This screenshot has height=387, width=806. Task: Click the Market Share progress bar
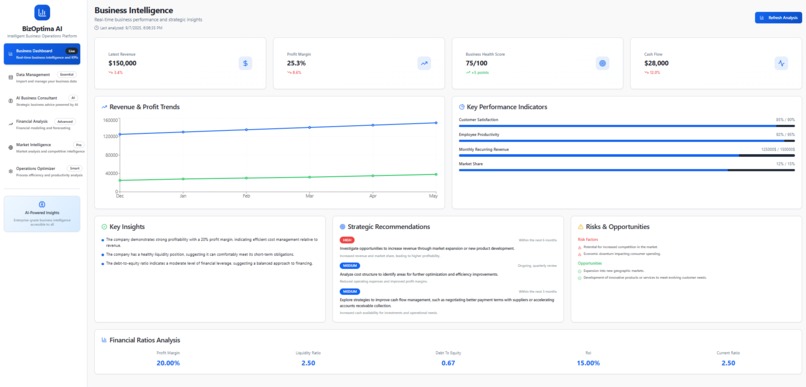pos(627,170)
